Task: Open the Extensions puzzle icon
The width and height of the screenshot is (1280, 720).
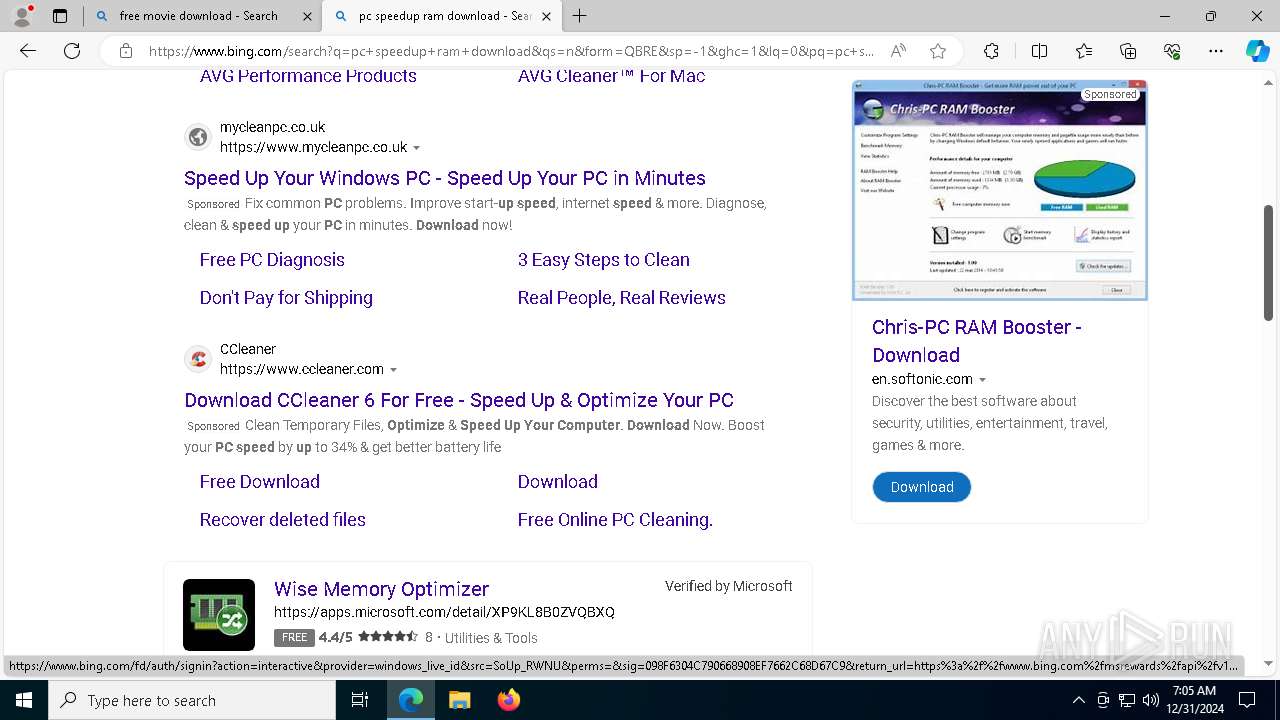Action: click(991, 51)
